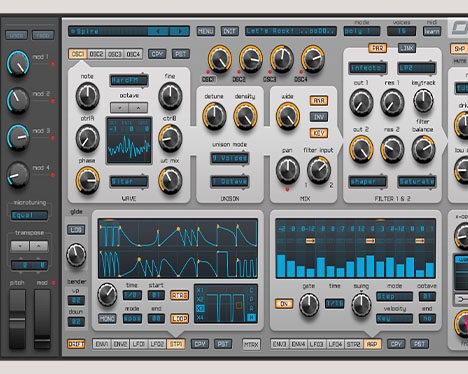Select the OSC1 tab
This screenshot has height=374, width=468.
[x=78, y=54]
